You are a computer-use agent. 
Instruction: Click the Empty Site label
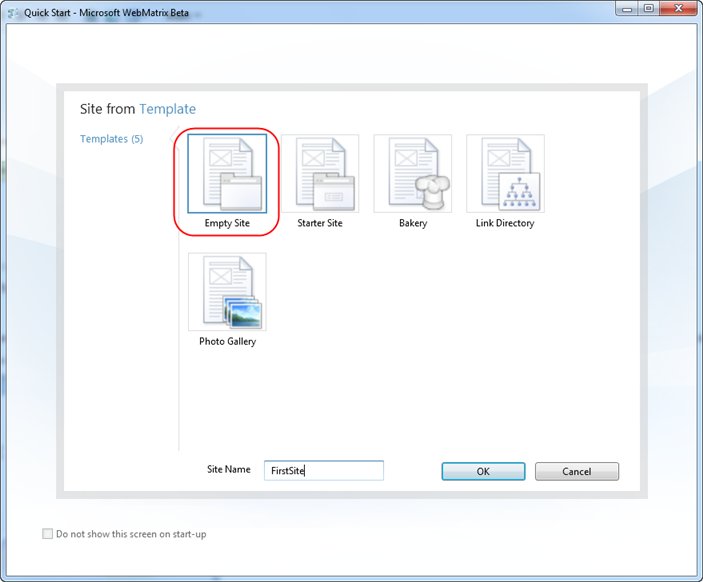tap(227, 223)
